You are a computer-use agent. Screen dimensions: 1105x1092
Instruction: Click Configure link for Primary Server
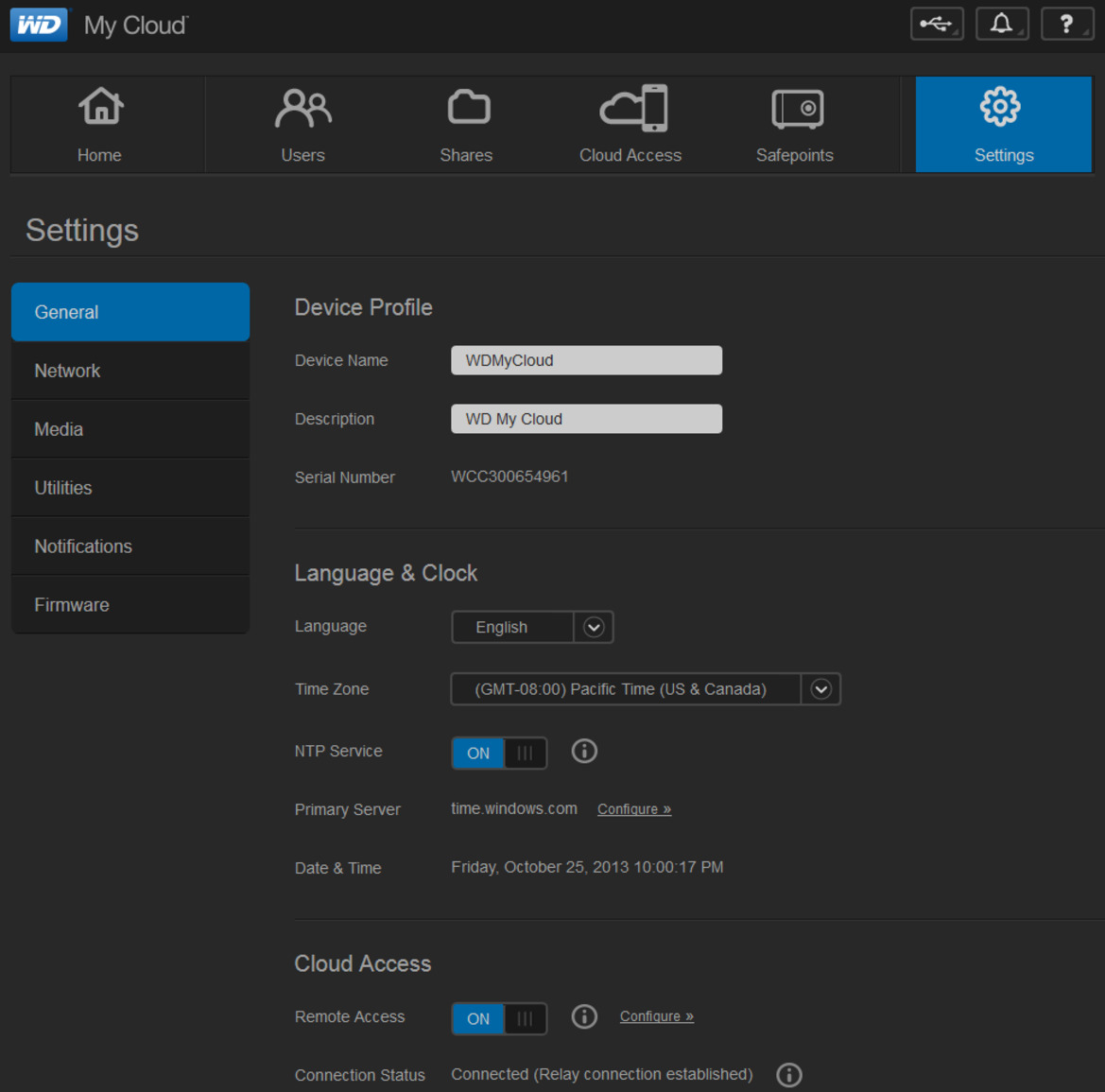634,809
